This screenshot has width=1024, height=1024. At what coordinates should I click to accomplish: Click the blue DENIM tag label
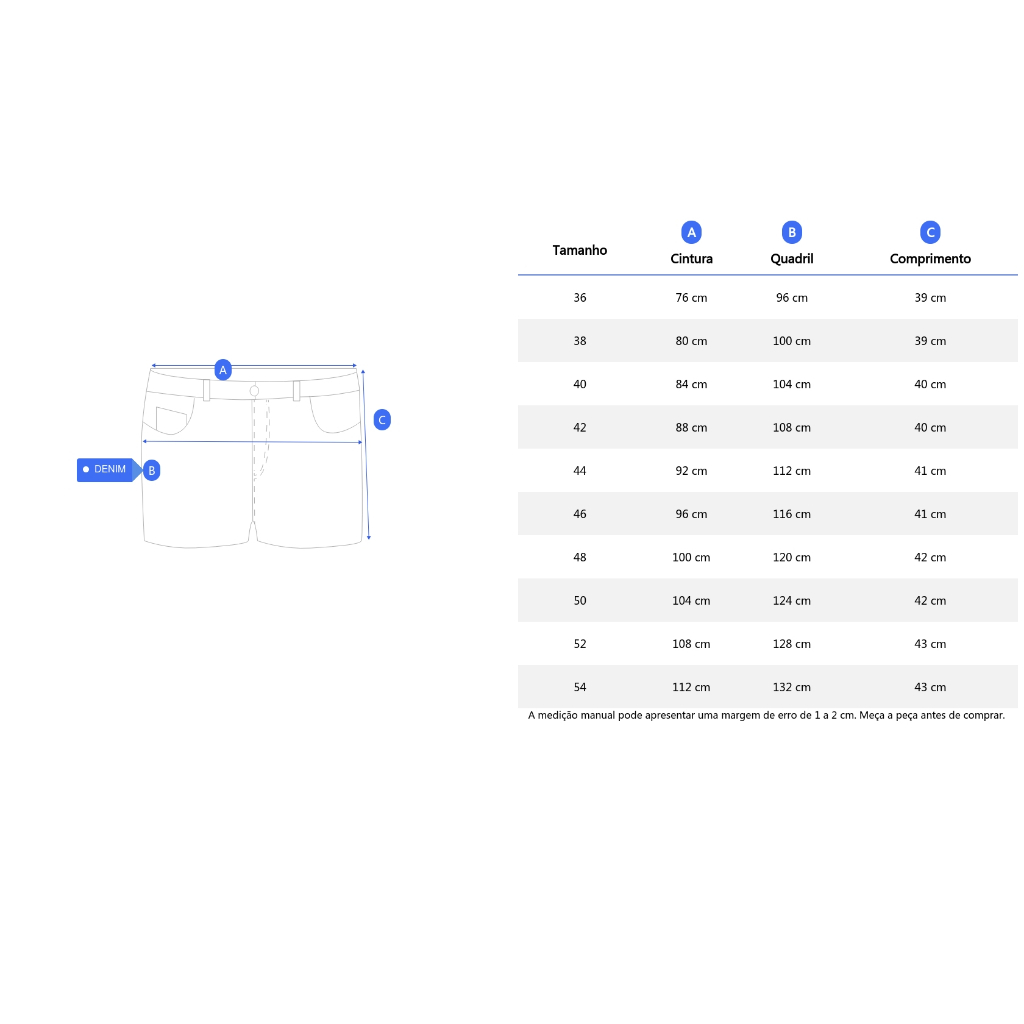point(107,469)
